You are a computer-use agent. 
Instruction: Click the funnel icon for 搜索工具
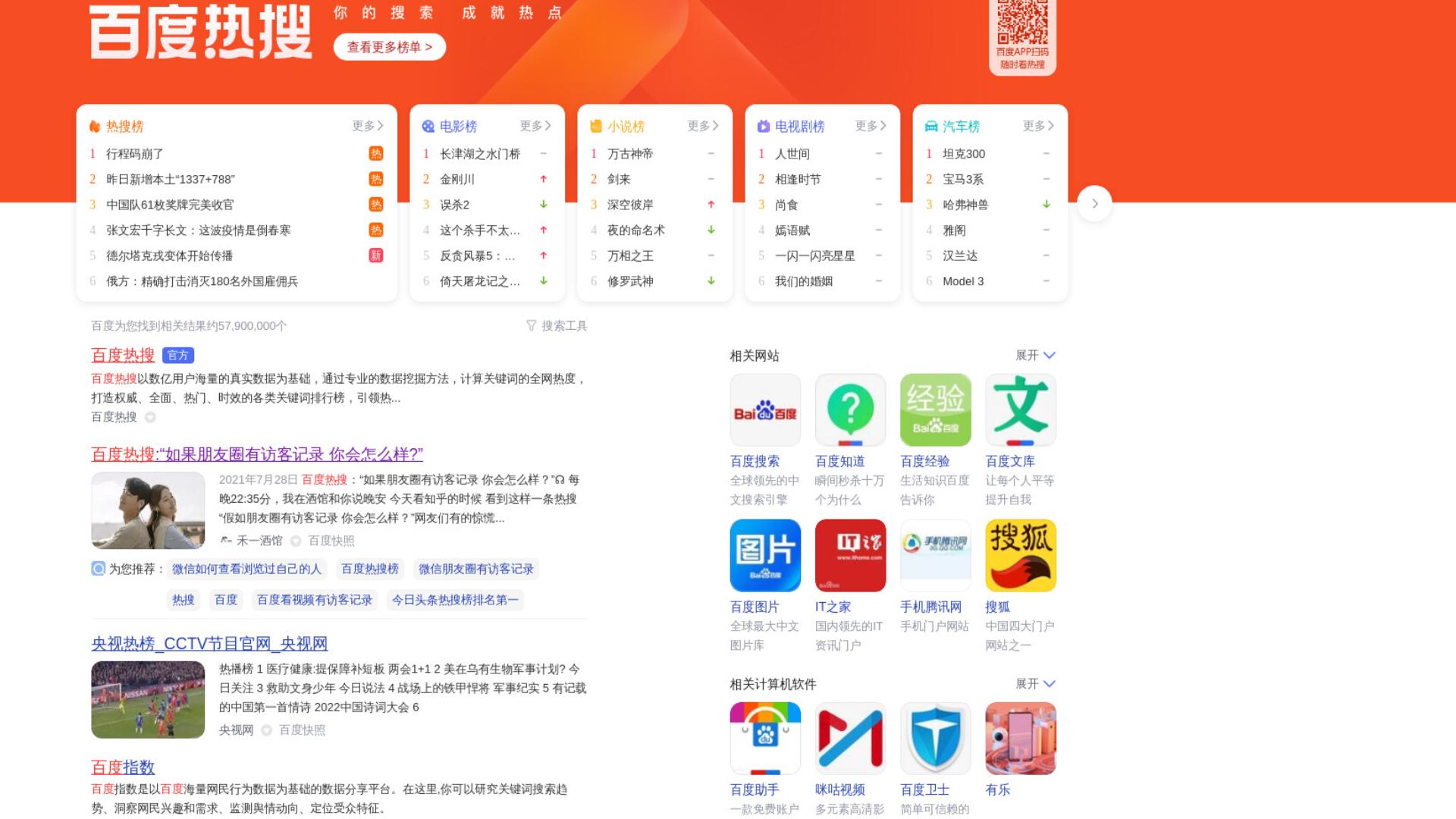point(532,325)
